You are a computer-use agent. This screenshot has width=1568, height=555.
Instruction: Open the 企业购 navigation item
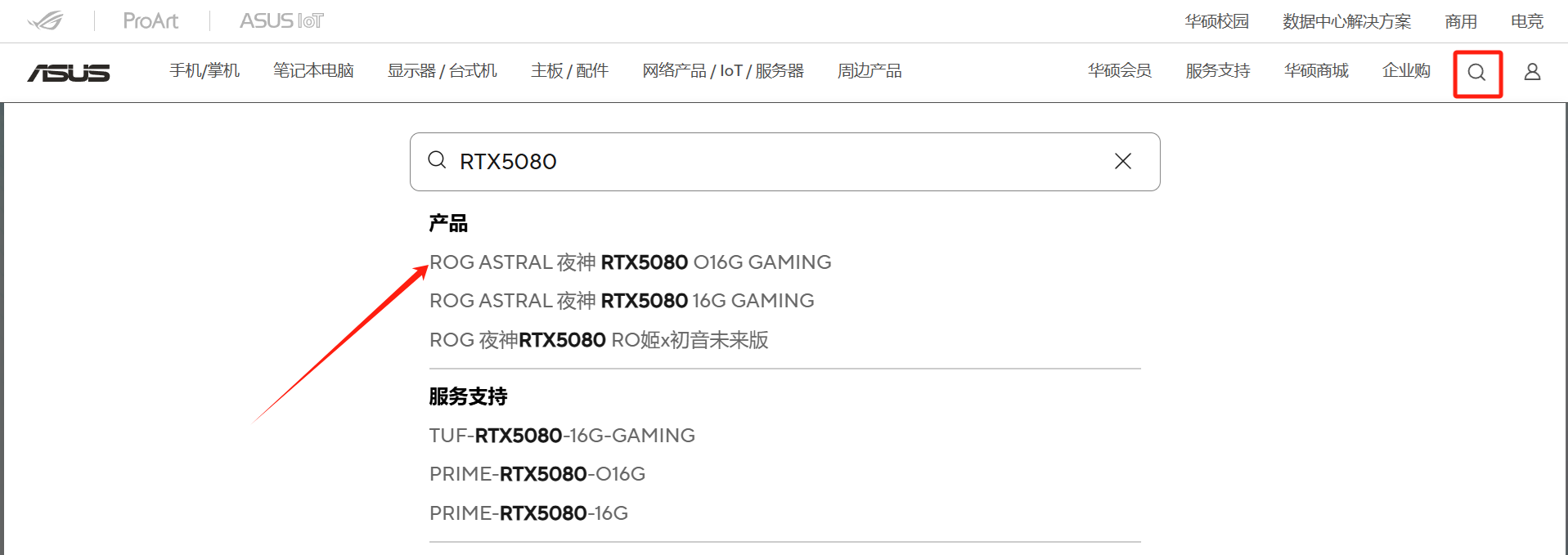[x=1406, y=71]
